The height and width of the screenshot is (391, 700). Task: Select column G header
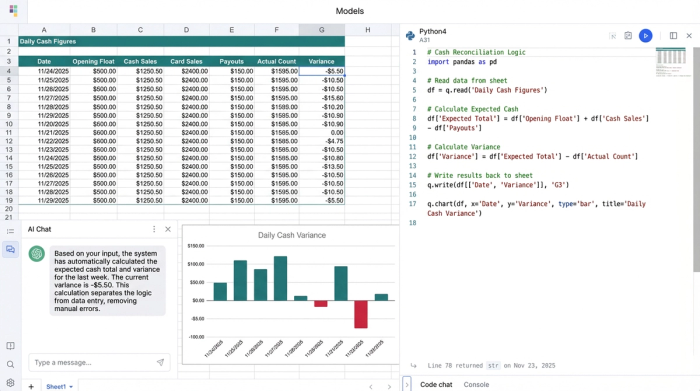tap(322, 30)
